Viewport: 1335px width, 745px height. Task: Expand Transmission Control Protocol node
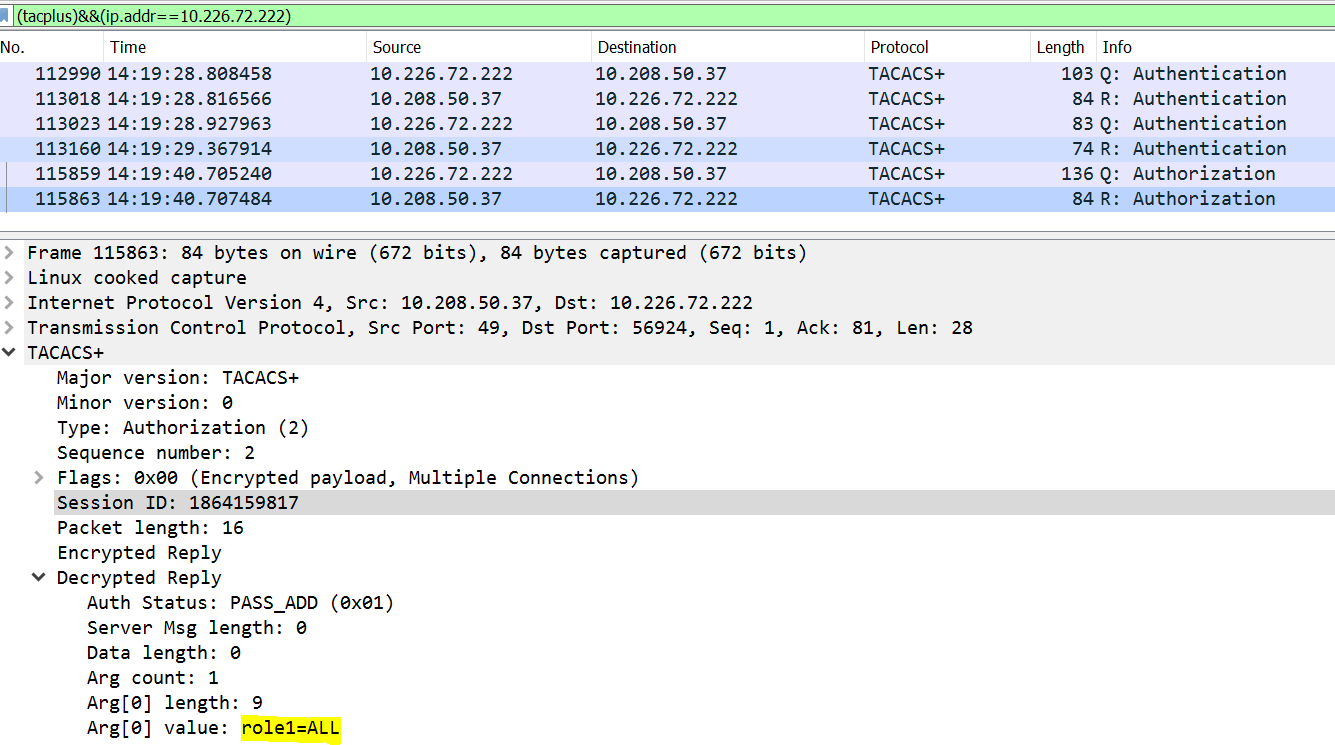(x=9, y=328)
